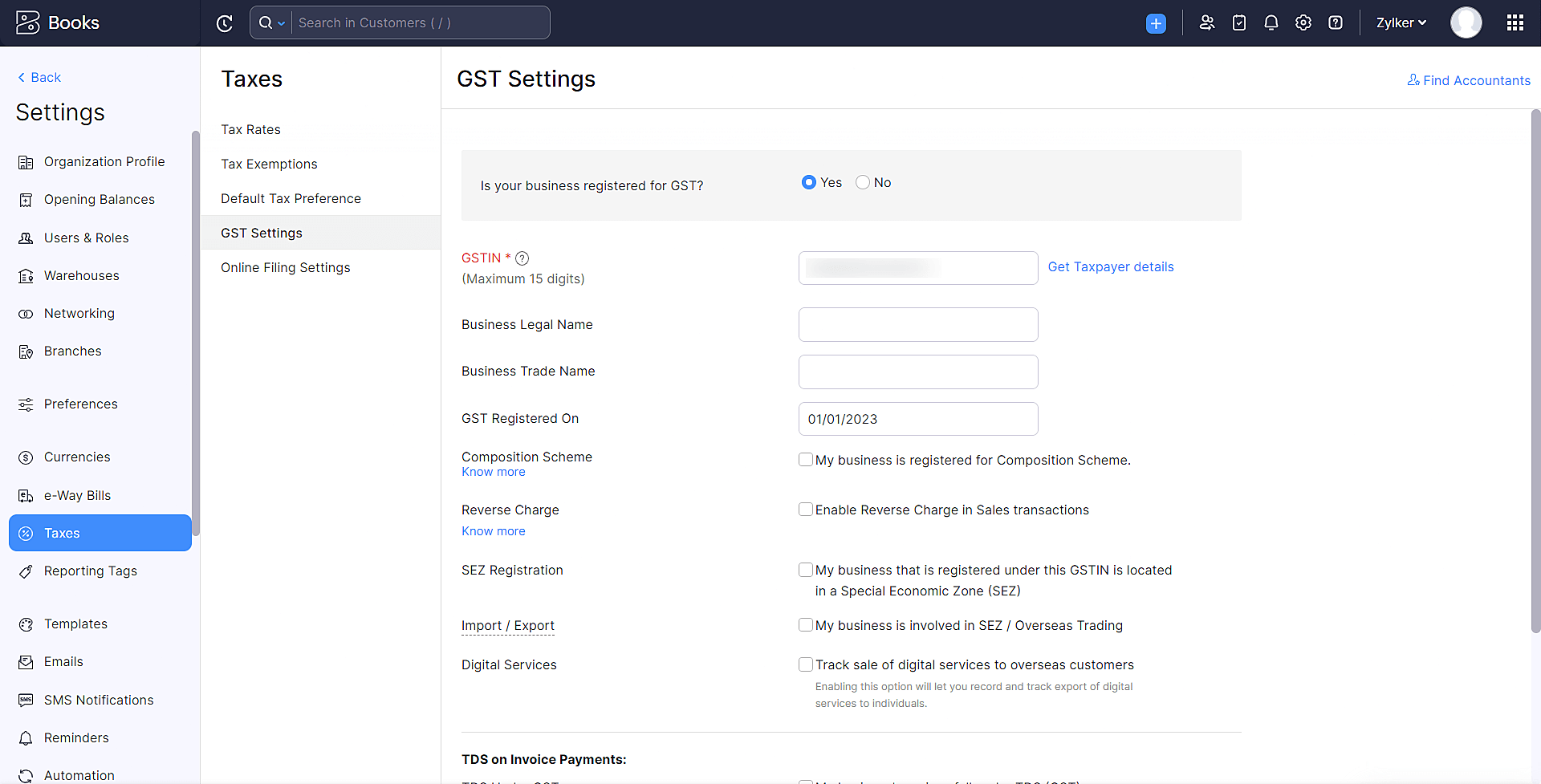The width and height of the screenshot is (1541, 784).
Task: Click Get Taxpayer details link
Action: (x=1111, y=266)
